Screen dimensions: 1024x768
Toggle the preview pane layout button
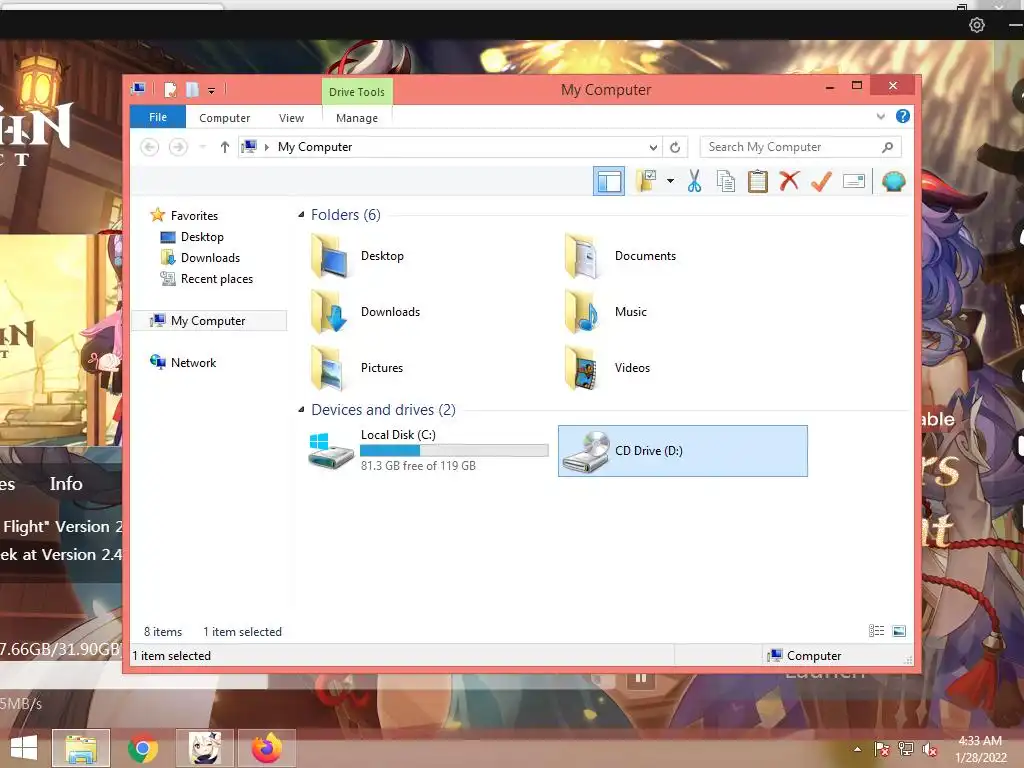click(609, 181)
